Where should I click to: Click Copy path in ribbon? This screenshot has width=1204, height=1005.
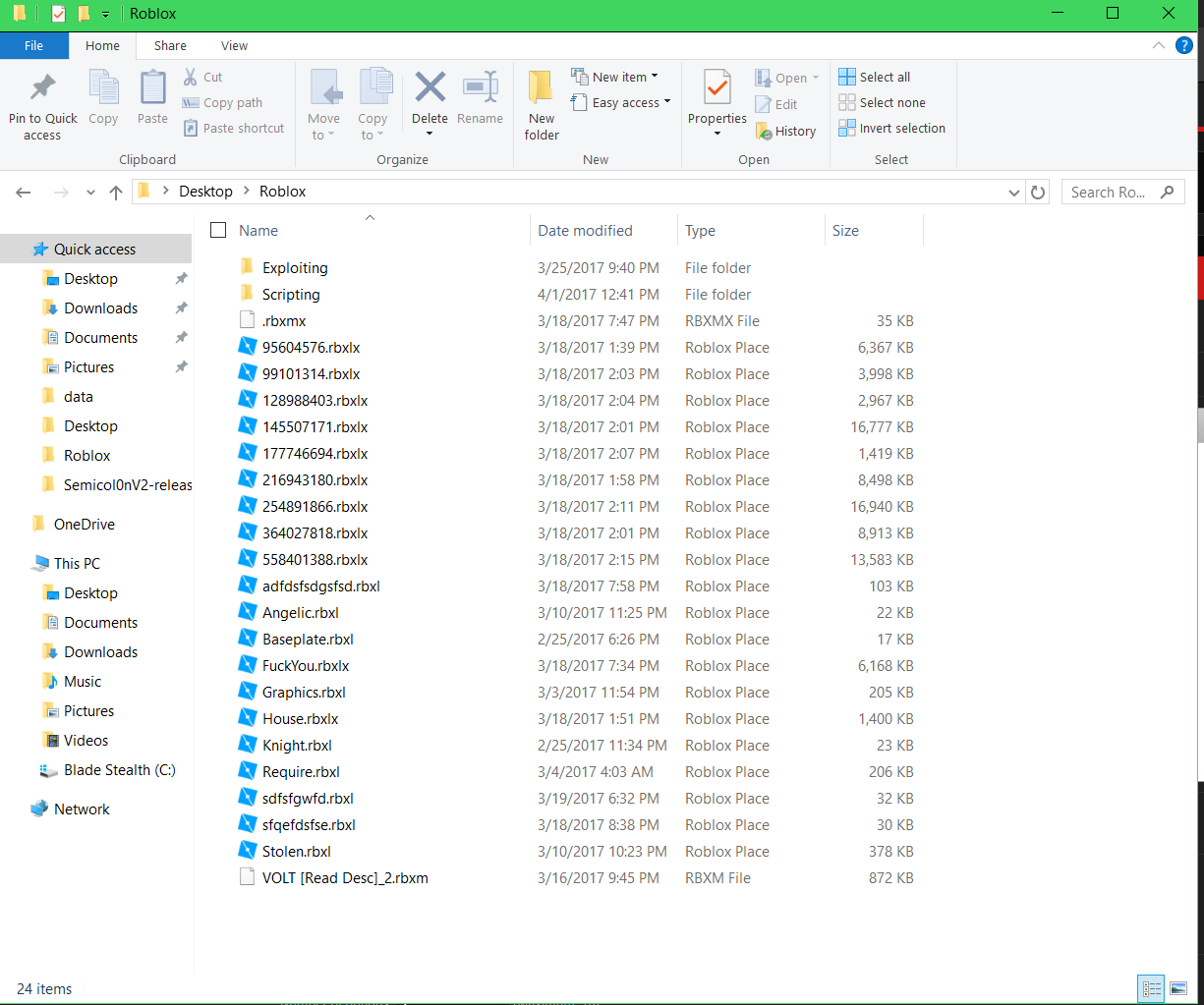pos(222,102)
